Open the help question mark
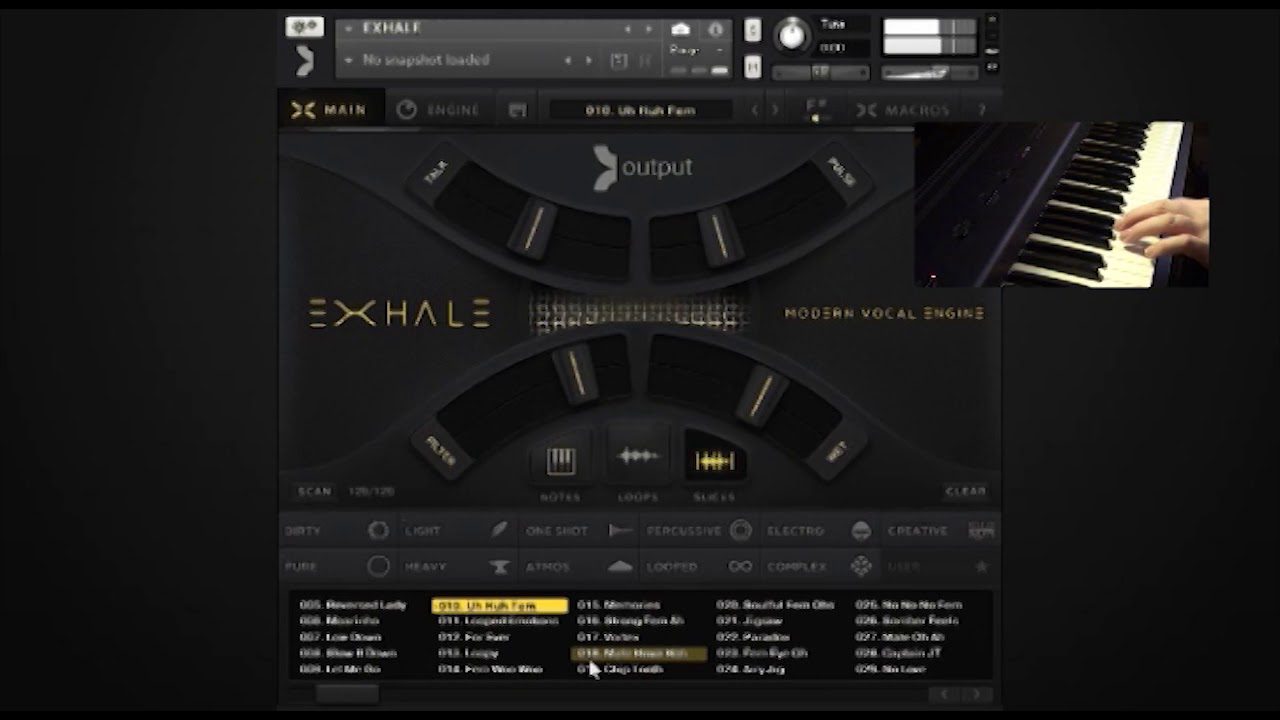This screenshot has width=1280, height=720. tap(981, 110)
